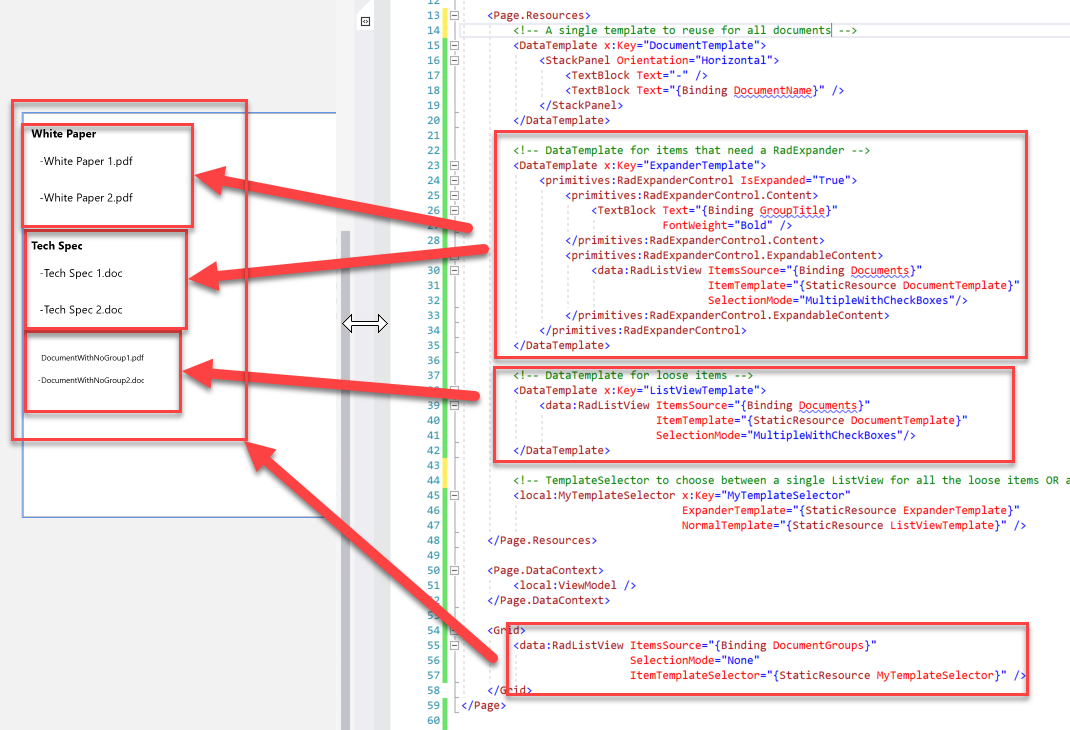Click the ExpanderTemplate attribute on line 46

point(850,510)
